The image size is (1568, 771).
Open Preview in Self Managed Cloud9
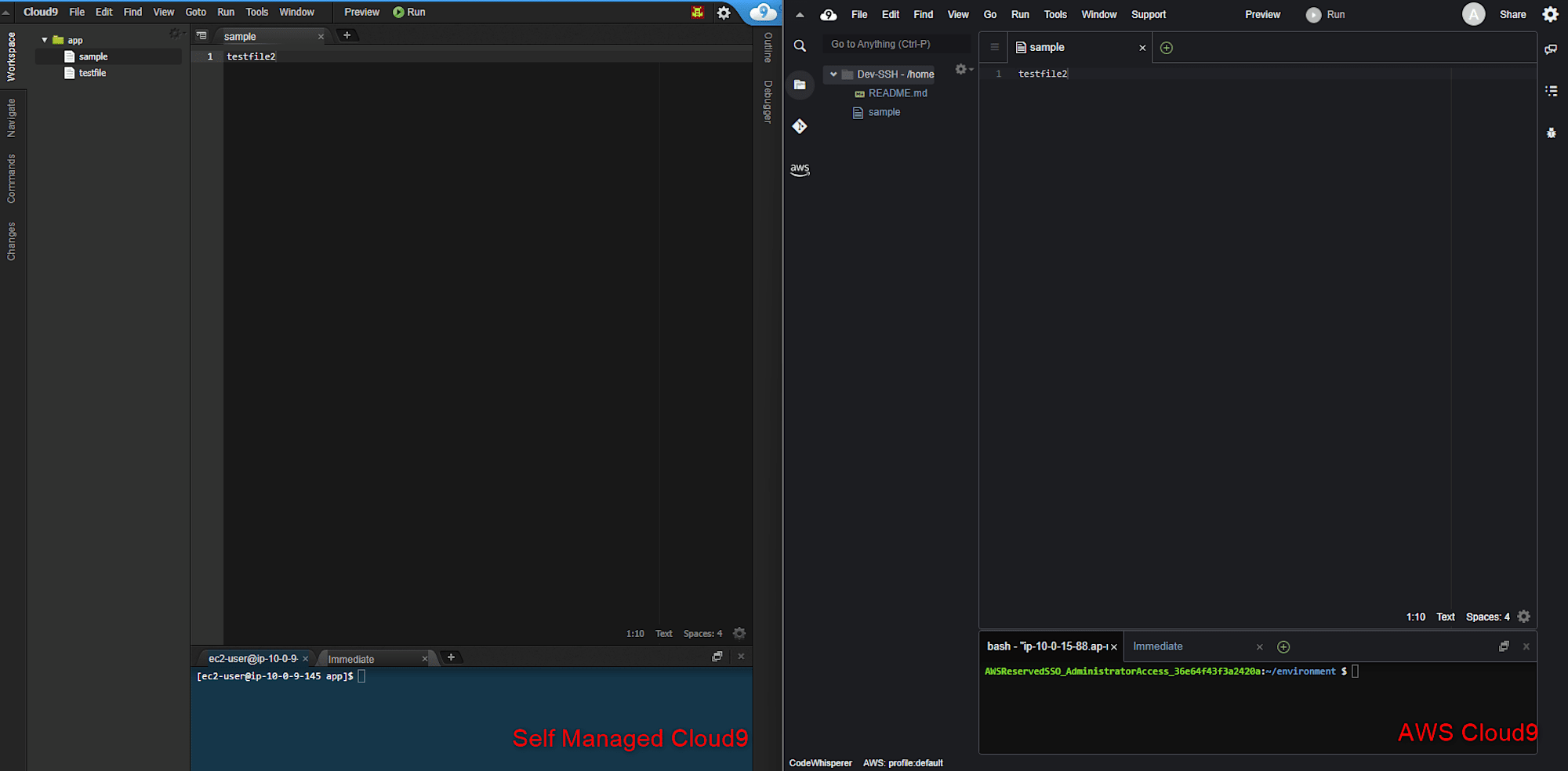[361, 12]
